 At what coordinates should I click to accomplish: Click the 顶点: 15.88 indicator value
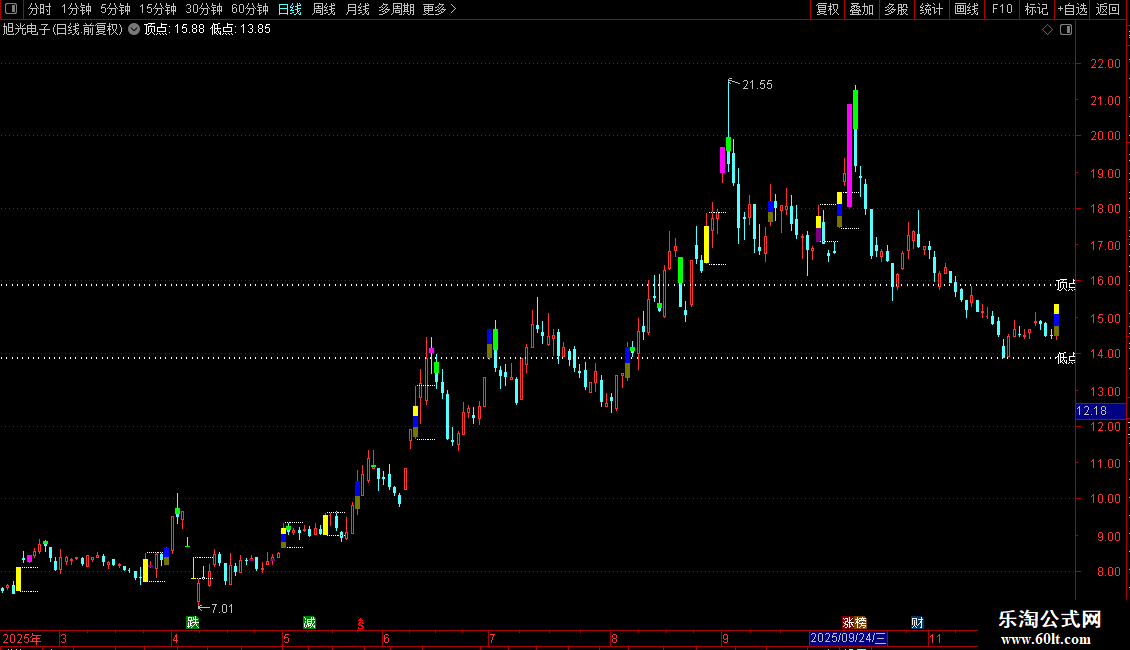click(x=174, y=30)
